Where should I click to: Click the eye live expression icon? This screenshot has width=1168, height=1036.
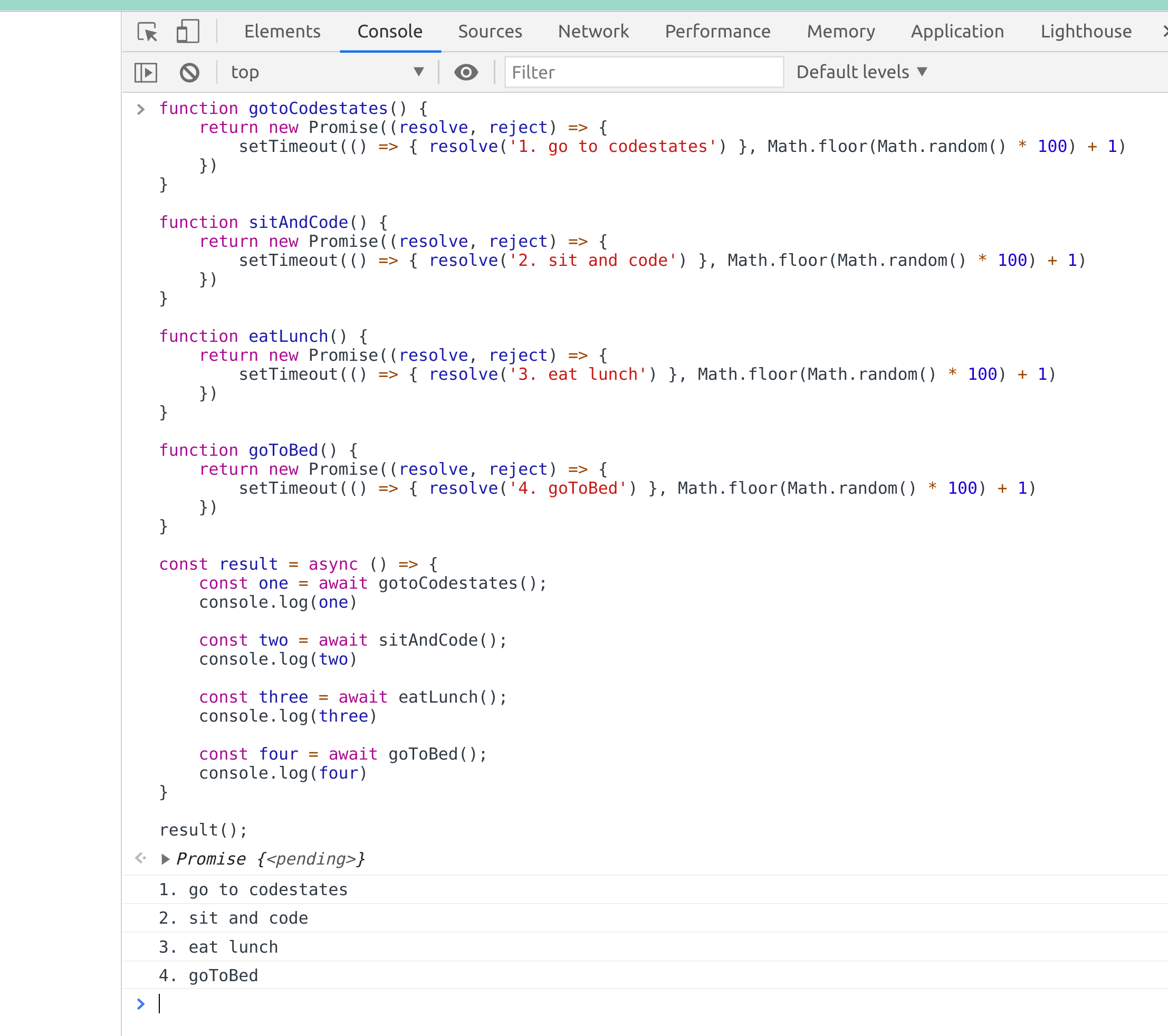point(466,73)
